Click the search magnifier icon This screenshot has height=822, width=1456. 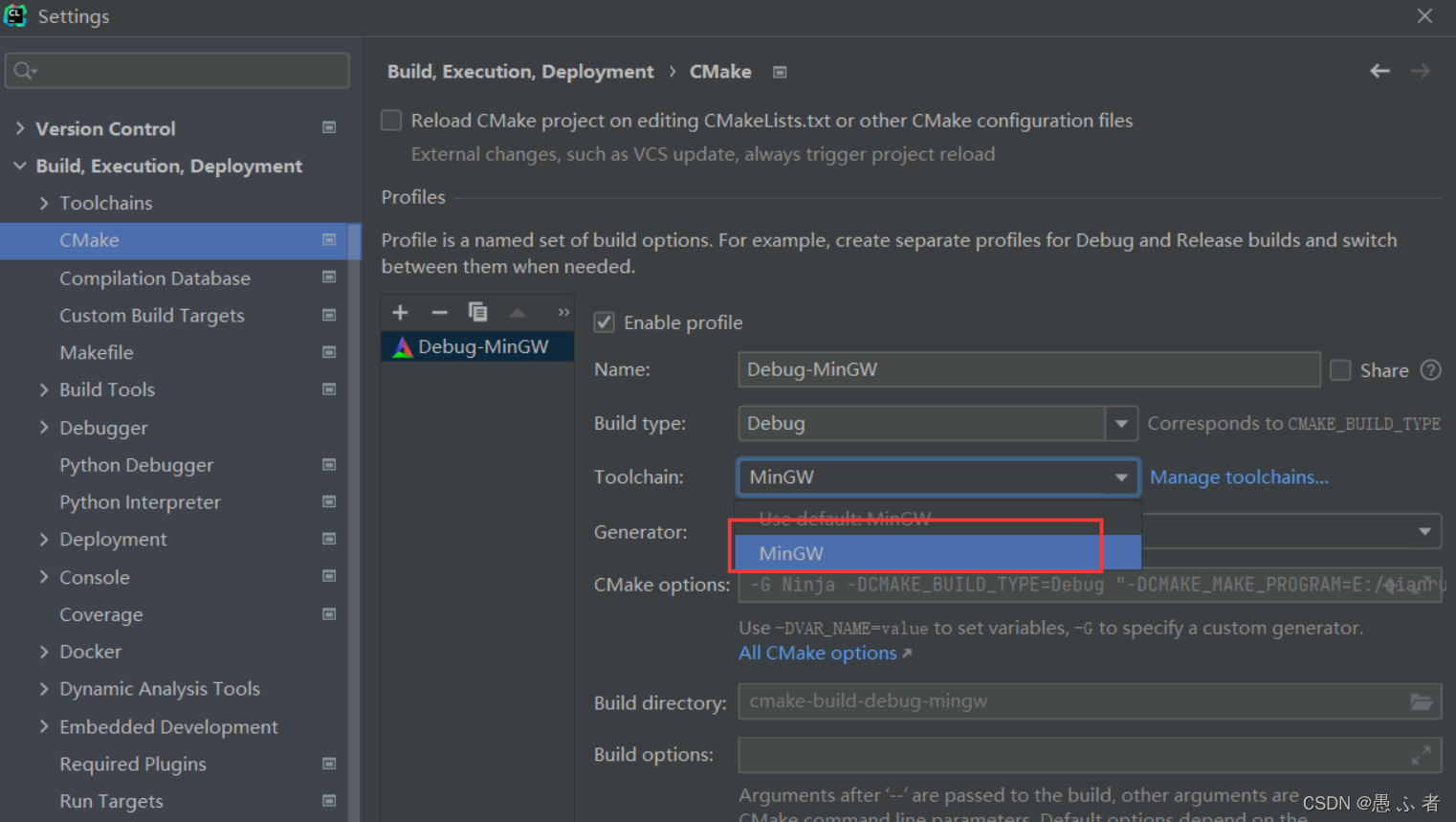pos(25,71)
